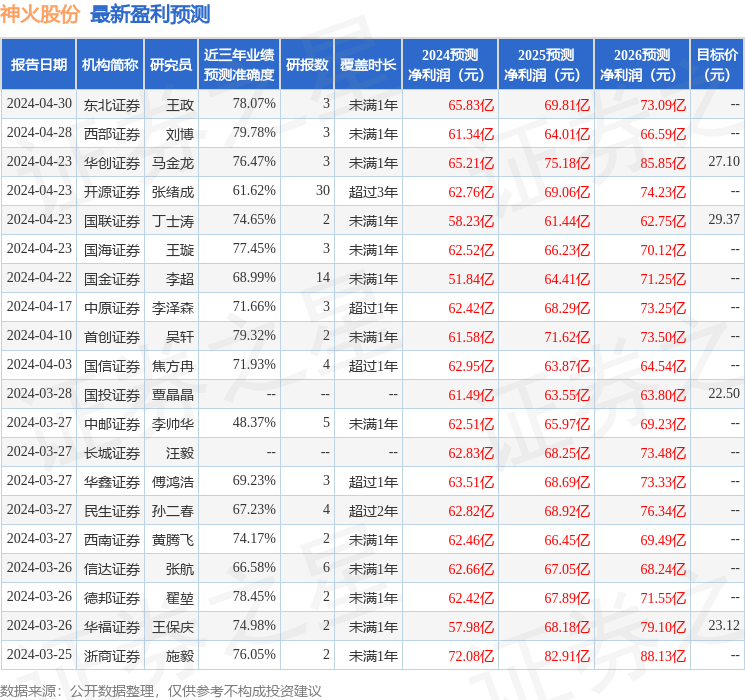Click the date 2024-04-28
This screenshot has width=745, height=700.
tap(39, 133)
